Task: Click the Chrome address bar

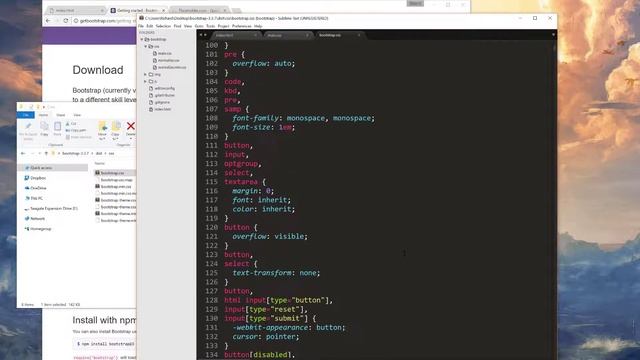Action: [104, 20]
